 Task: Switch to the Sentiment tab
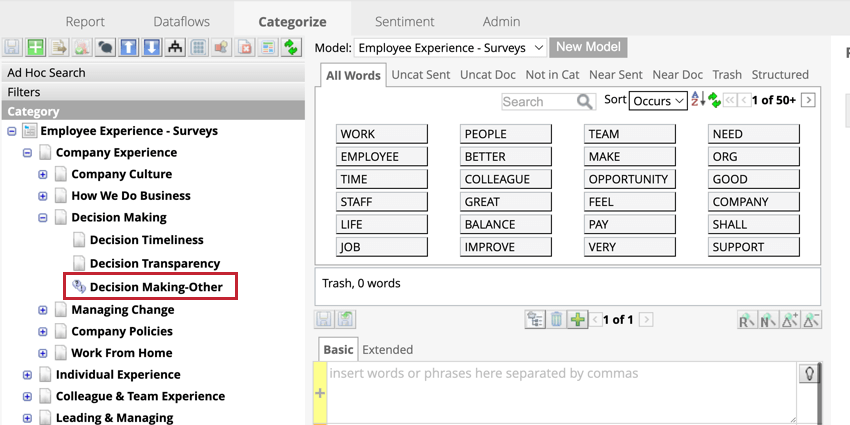click(404, 22)
